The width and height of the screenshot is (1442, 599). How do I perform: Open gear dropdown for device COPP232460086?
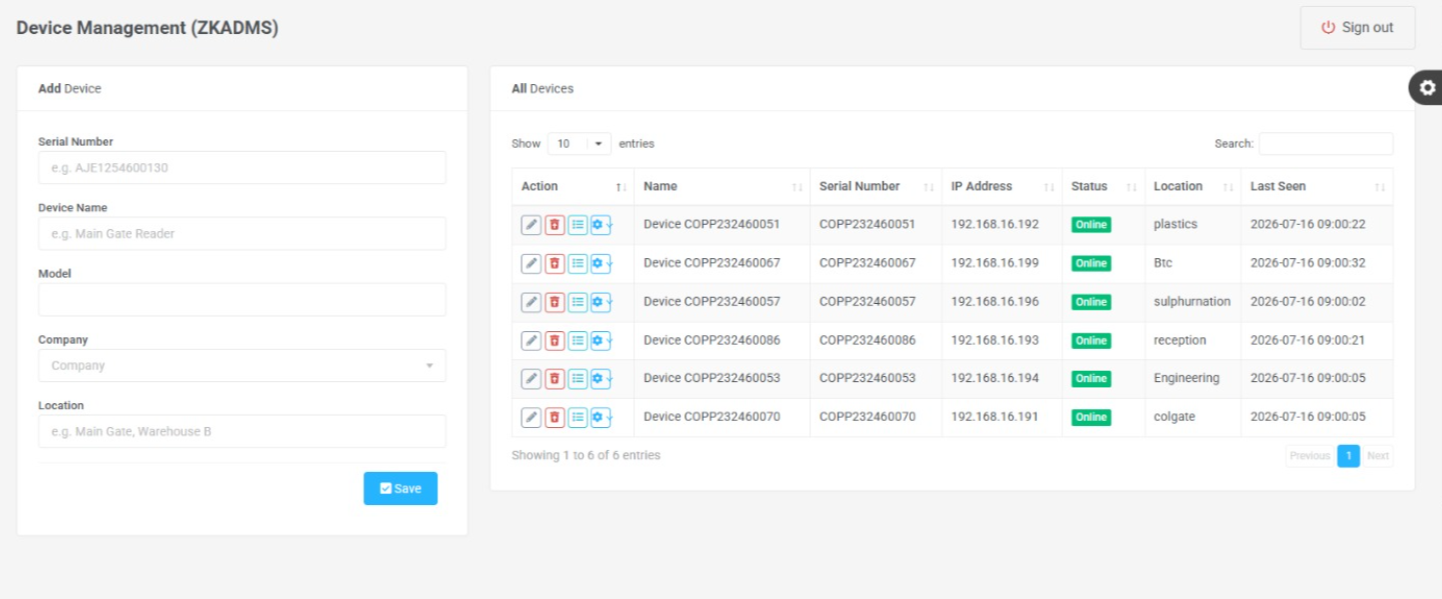click(x=601, y=340)
